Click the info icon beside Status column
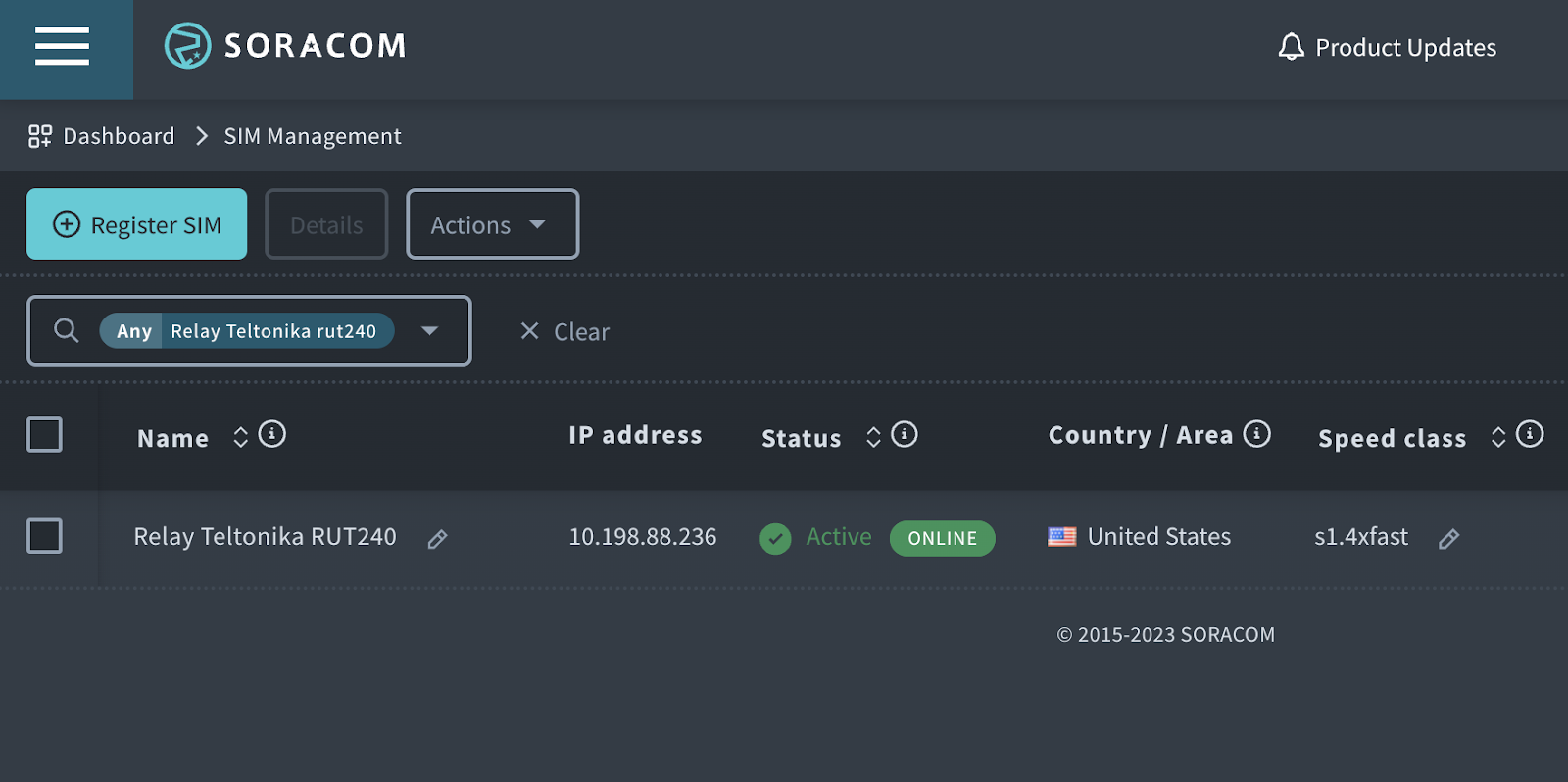 (905, 434)
